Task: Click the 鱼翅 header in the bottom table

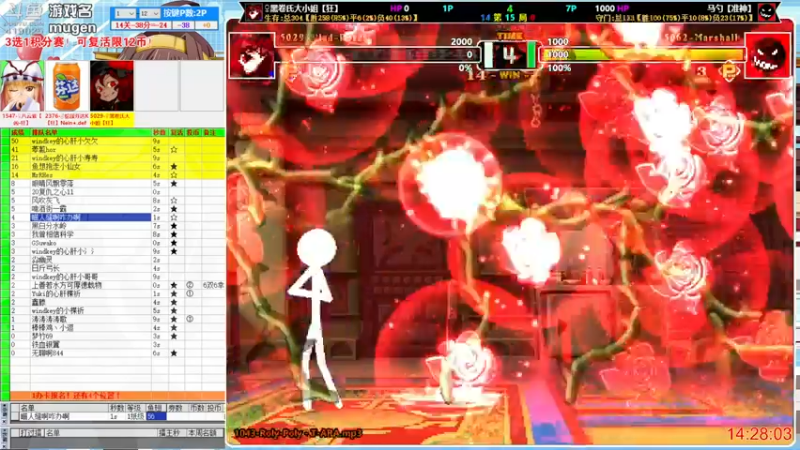Action: tap(155, 408)
